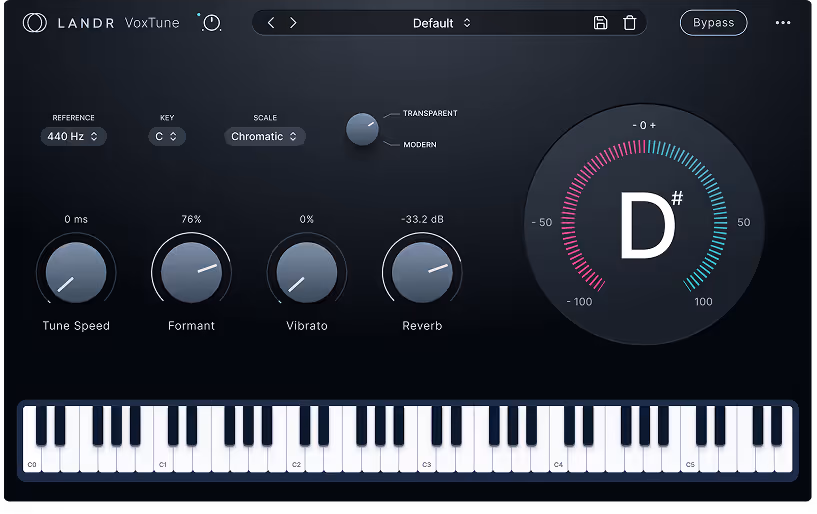This screenshot has width=817, height=514.
Task: Click the Tune Speed knob
Action: 76,272
